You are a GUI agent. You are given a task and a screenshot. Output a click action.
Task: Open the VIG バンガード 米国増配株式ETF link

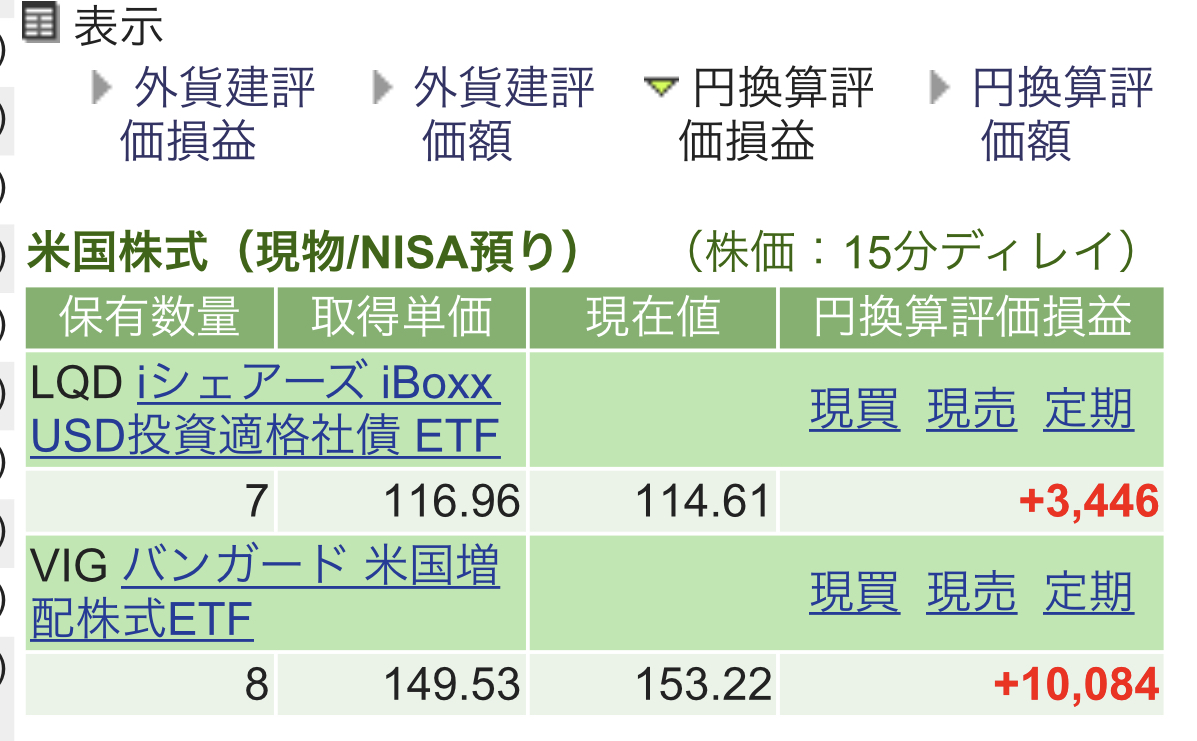pyautogui.click(x=310, y=569)
